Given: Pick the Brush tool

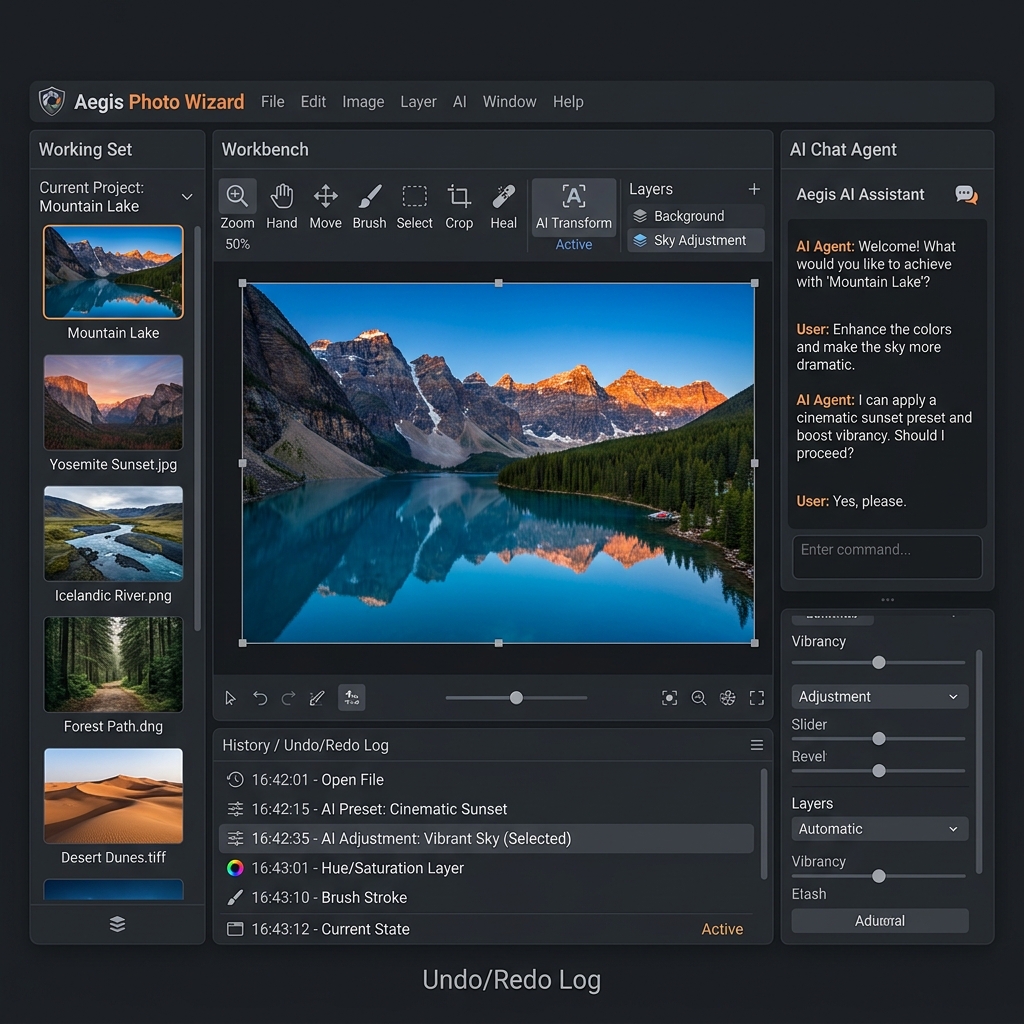Looking at the screenshot, I should 369,205.
